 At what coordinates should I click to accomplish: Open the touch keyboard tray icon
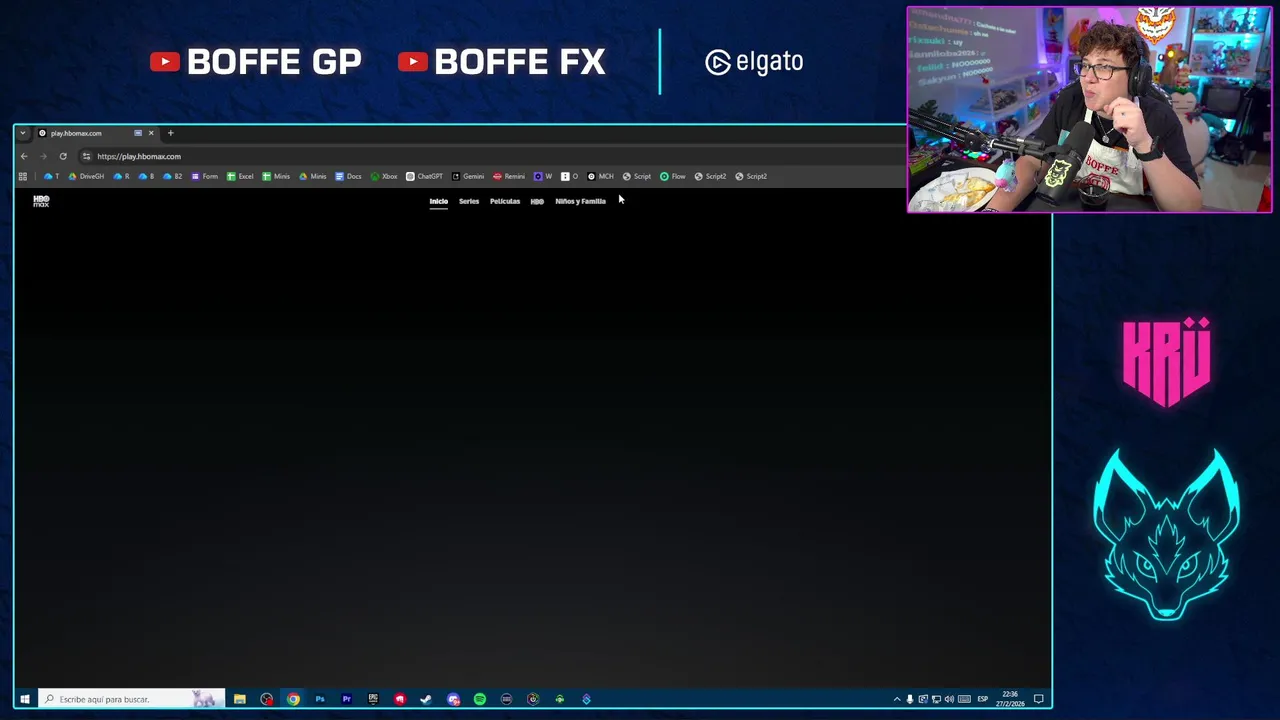pos(964,699)
